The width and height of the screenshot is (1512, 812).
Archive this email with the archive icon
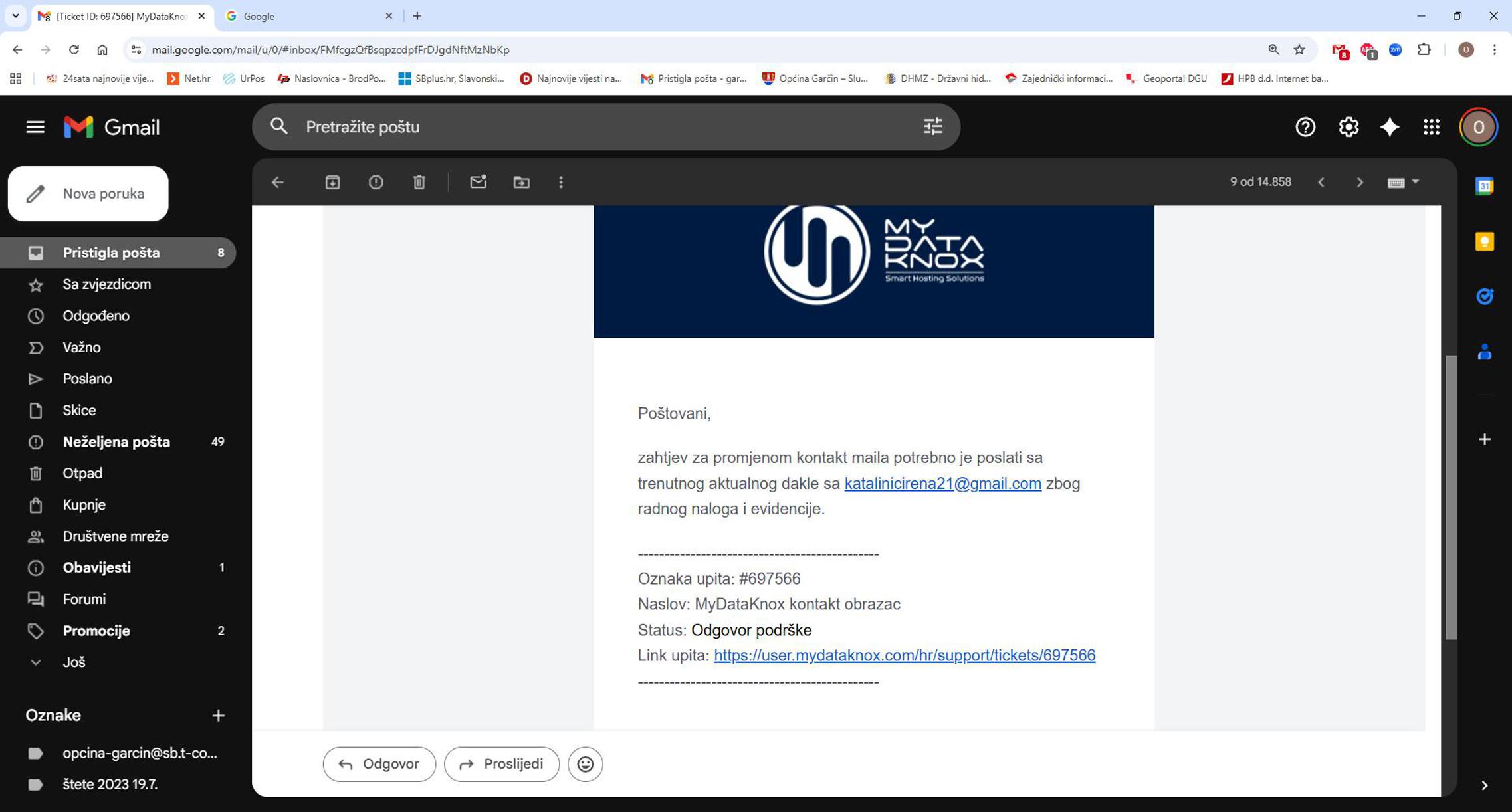pyautogui.click(x=332, y=182)
